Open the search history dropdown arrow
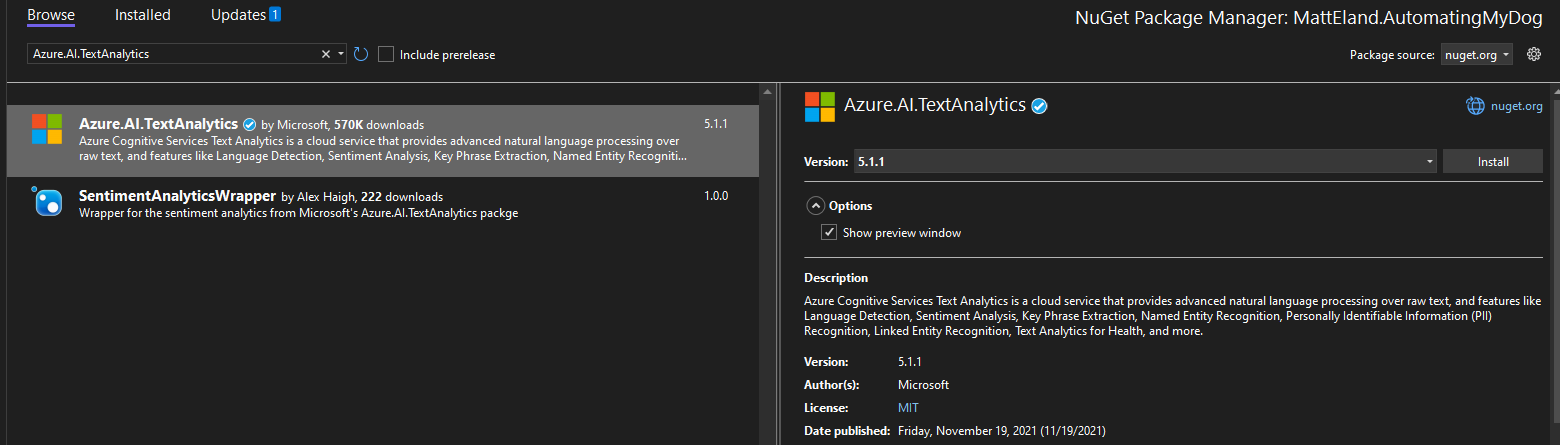 pyautogui.click(x=341, y=54)
